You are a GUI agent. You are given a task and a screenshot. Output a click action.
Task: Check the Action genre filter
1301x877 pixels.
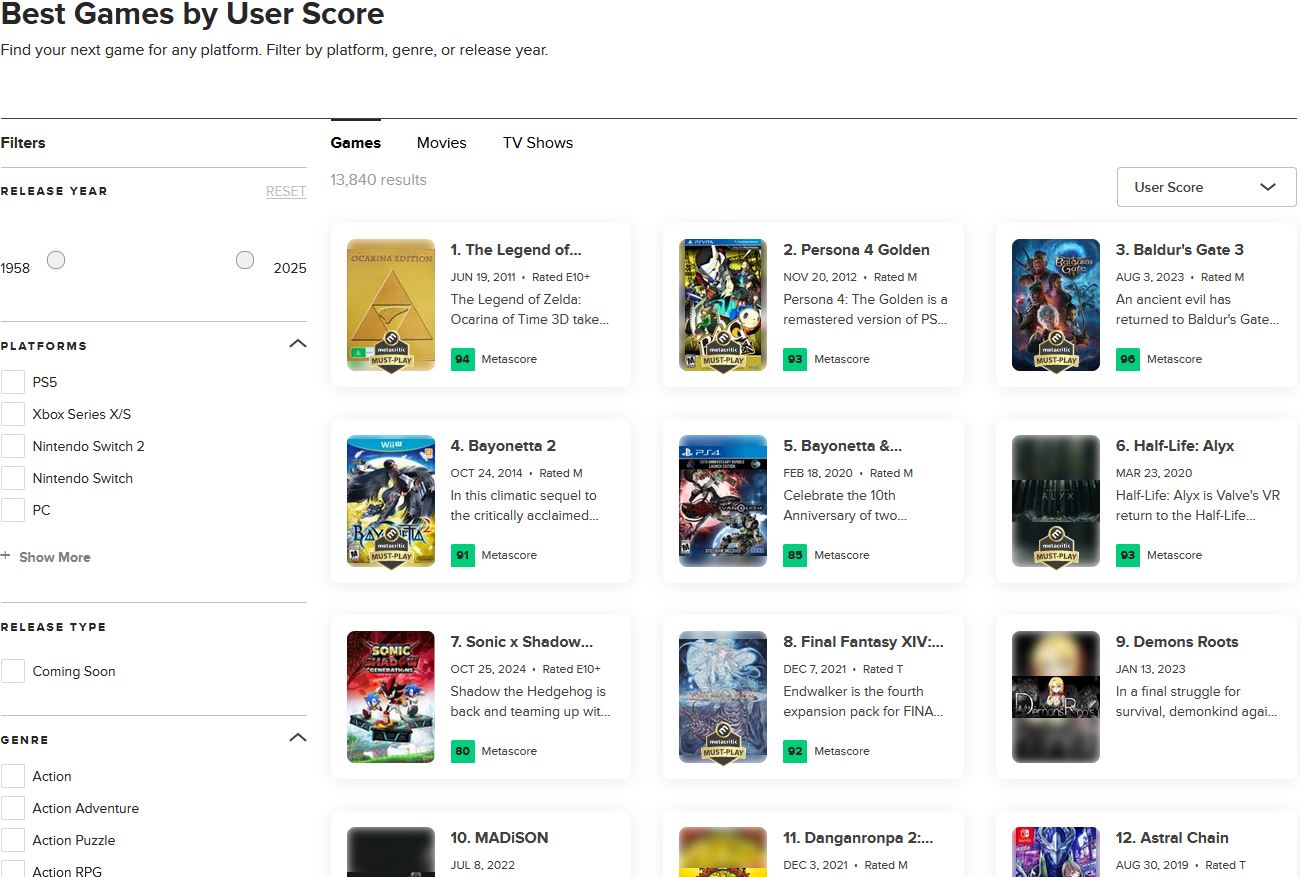(x=13, y=776)
